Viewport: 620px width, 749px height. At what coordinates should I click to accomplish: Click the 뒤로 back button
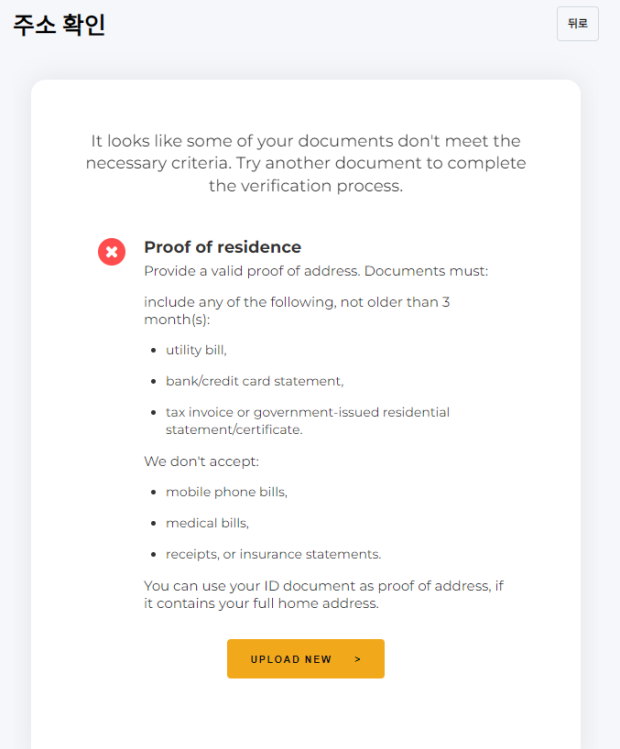(x=577, y=23)
